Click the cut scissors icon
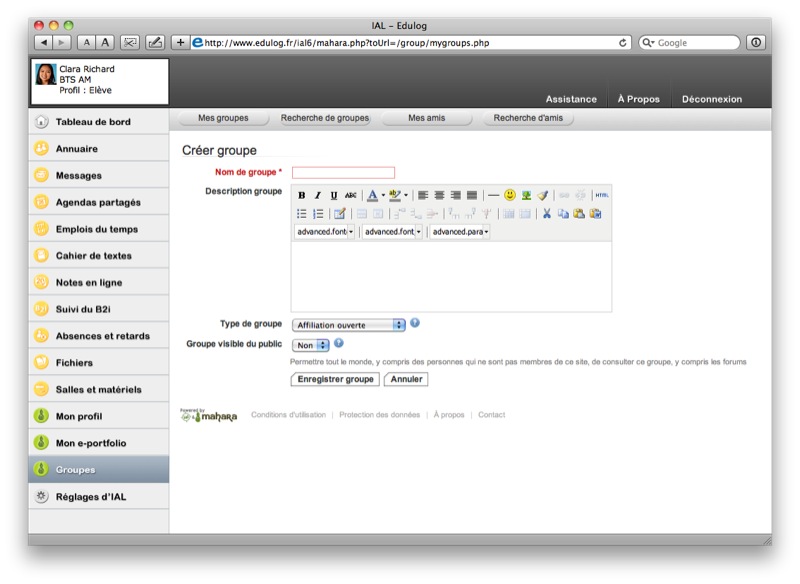 (x=547, y=213)
